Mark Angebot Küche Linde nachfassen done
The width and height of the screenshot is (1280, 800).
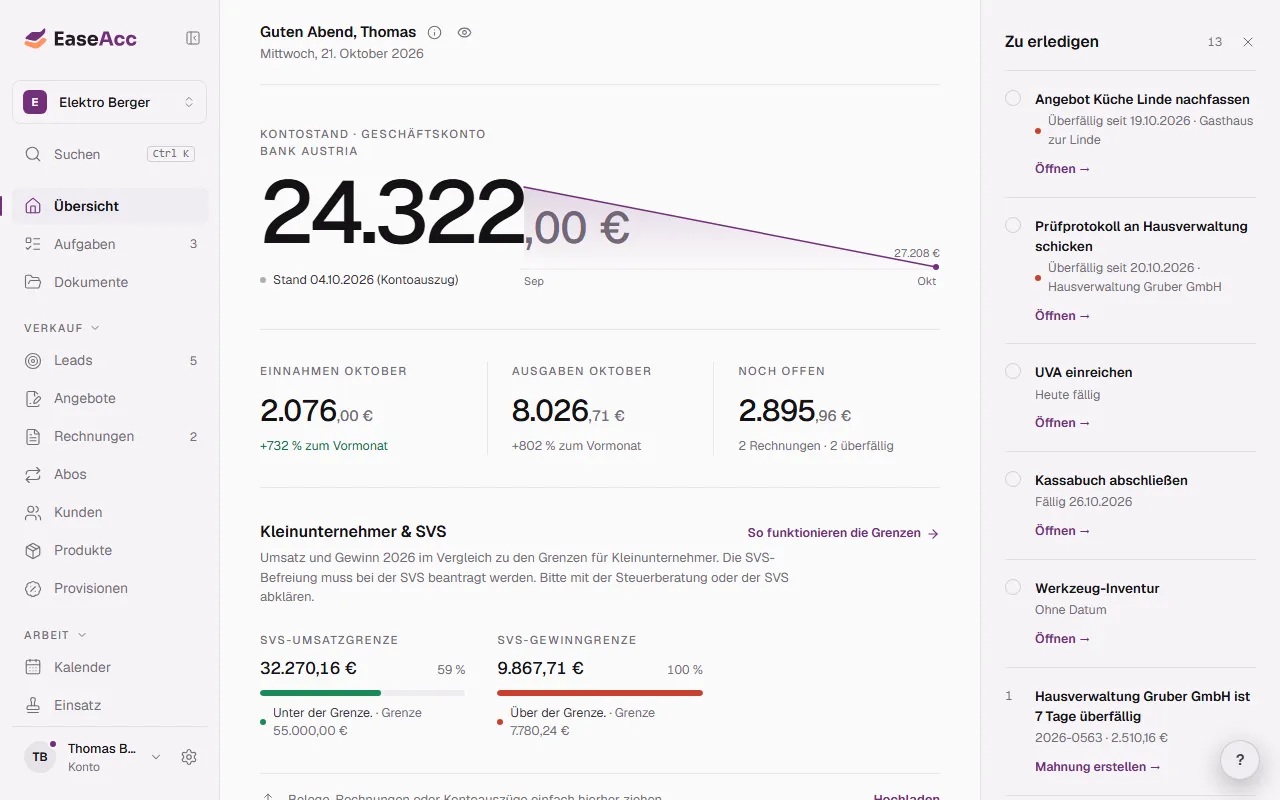(x=1013, y=98)
